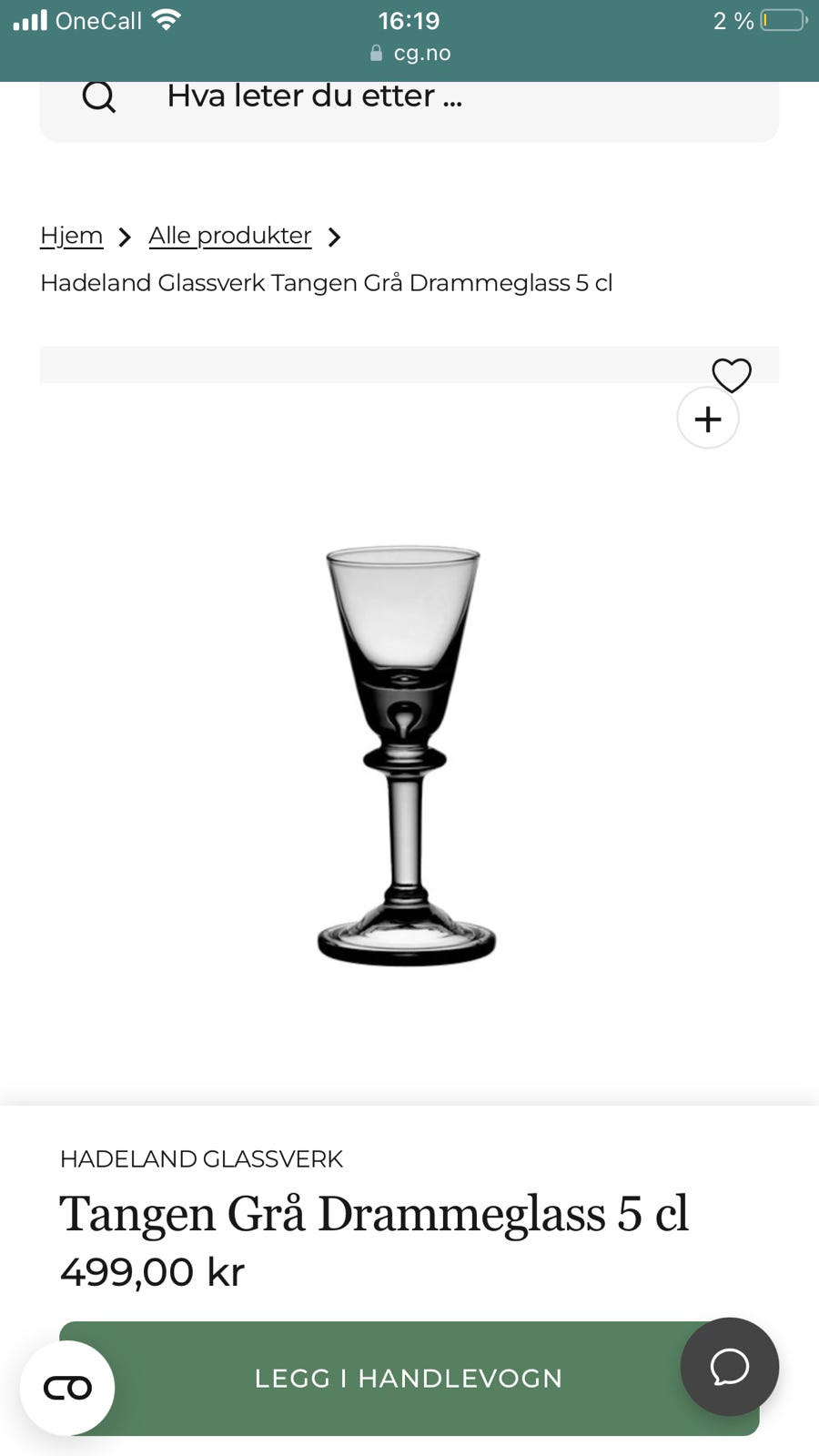This screenshot has width=819, height=1456.
Task: Click the chevron after Hjem breadcrumb
Action: point(126,238)
